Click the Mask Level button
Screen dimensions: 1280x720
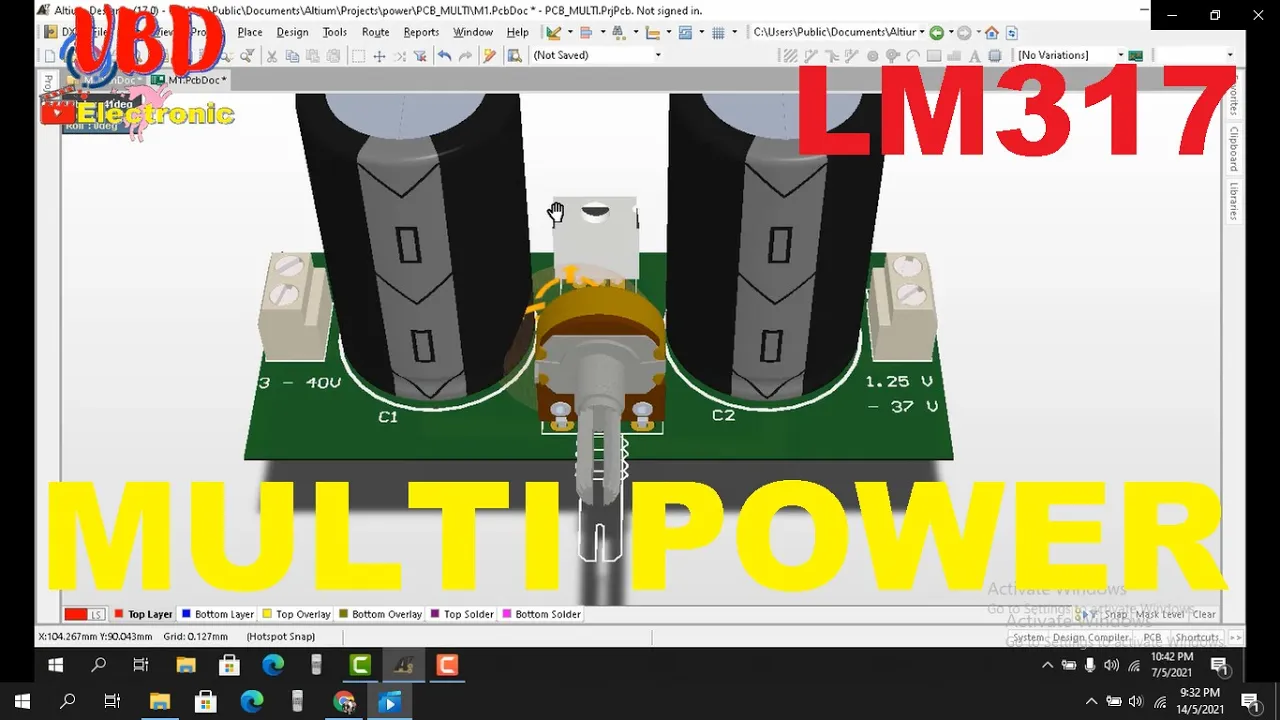[x=1160, y=614]
